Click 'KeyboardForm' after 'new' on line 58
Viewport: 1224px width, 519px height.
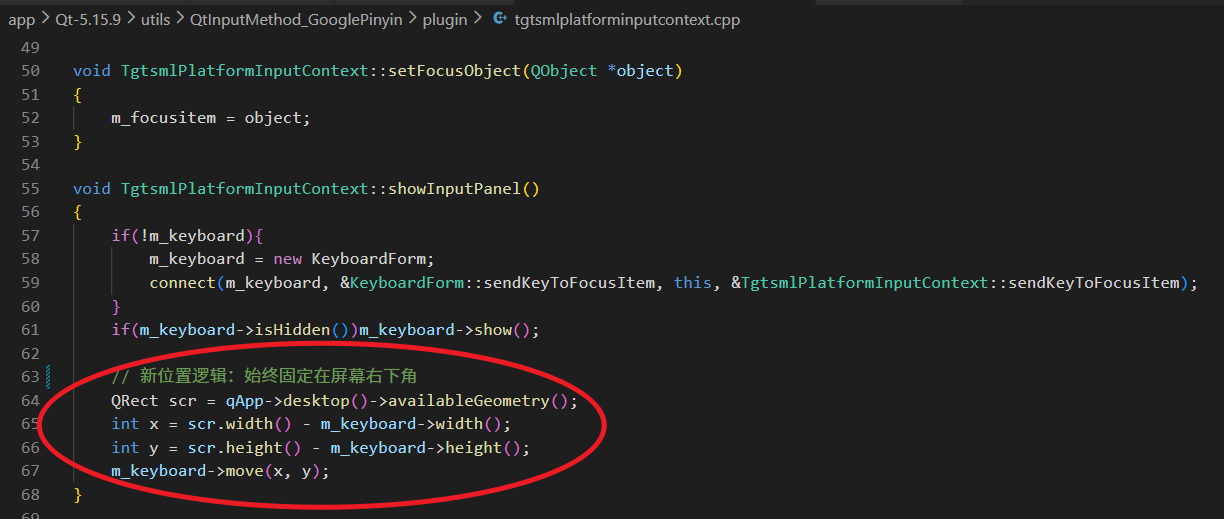[369, 259]
